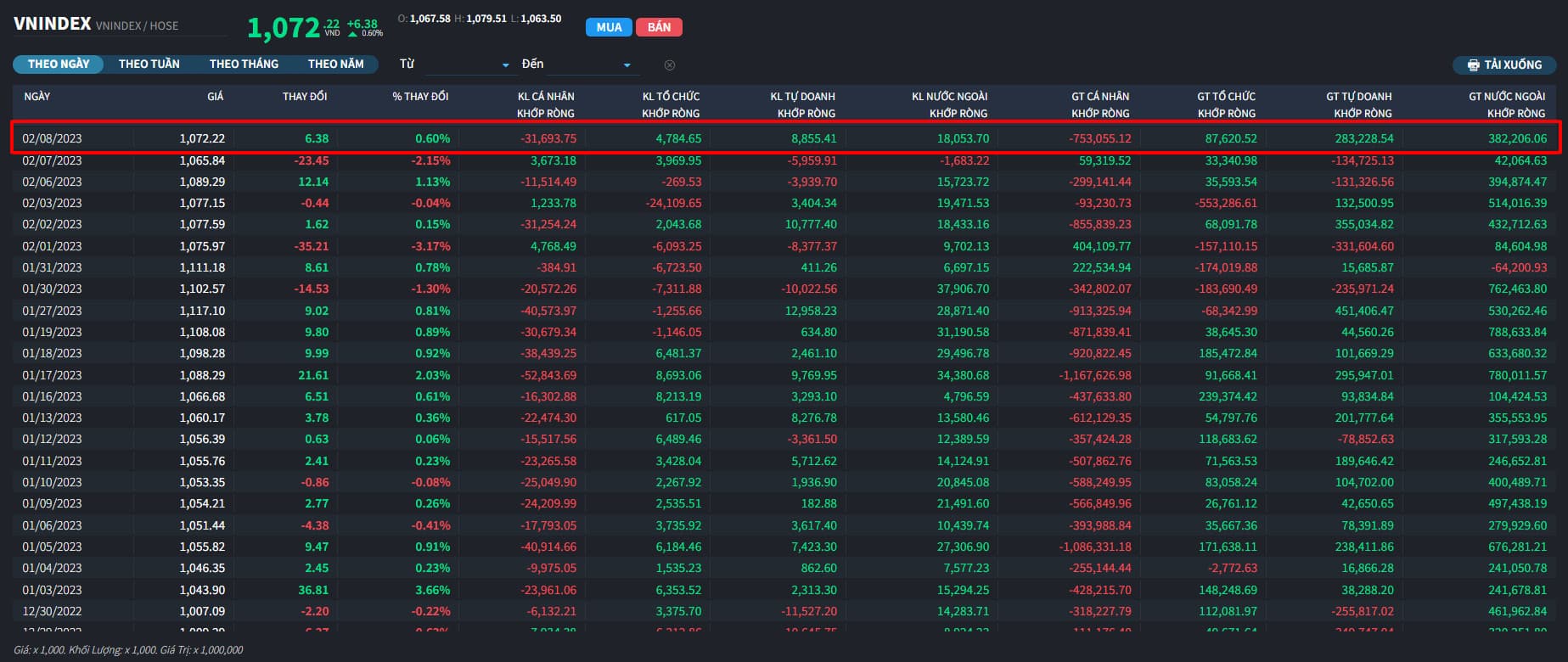Switch to Theo Tuần view

click(149, 65)
